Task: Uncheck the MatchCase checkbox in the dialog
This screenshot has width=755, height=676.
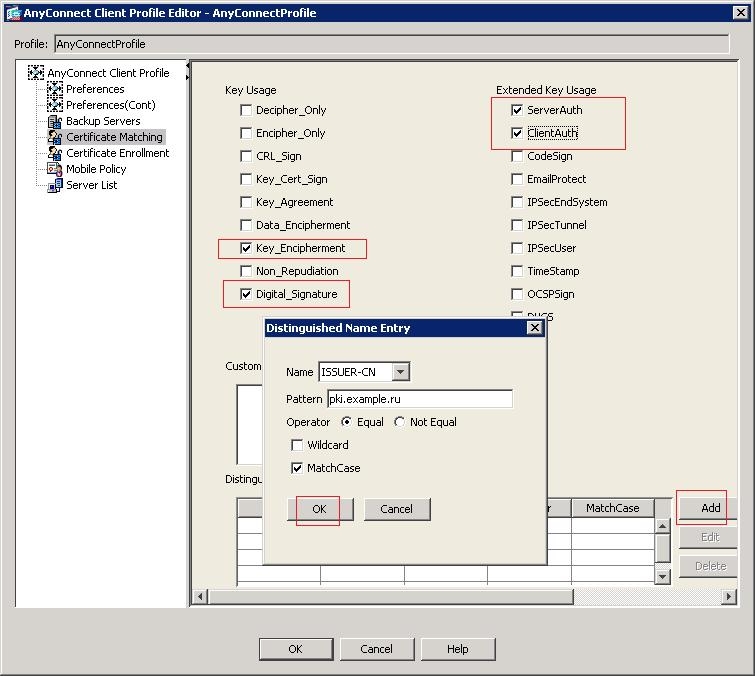Action: click(297, 468)
